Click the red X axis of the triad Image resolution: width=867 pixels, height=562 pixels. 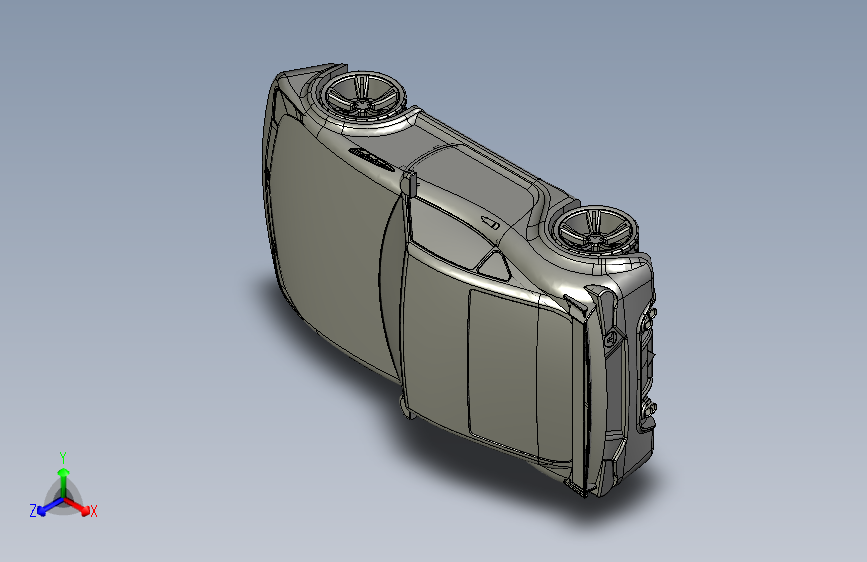pyautogui.click(x=77, y=506)
